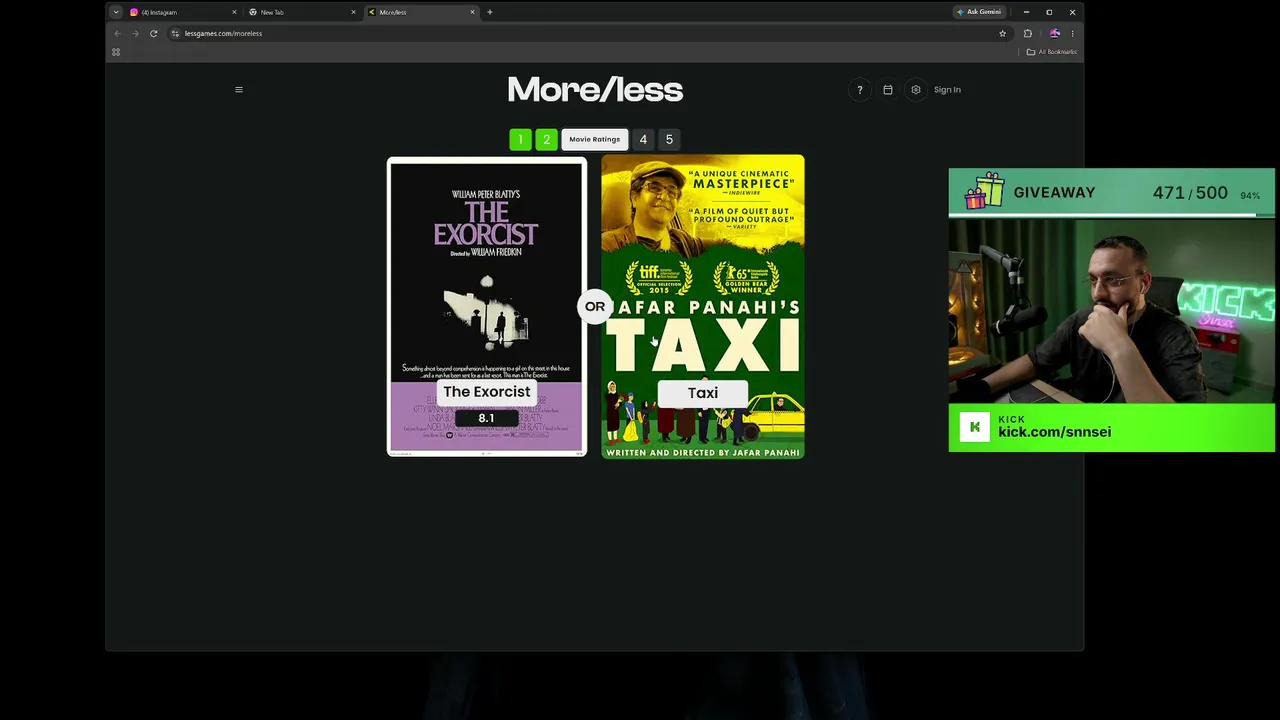Open the browser extensions puzzle icon
Image resolution: width=1280 pixels, height=720 pixels.
pyautogui.click(x=1027, y=33)
